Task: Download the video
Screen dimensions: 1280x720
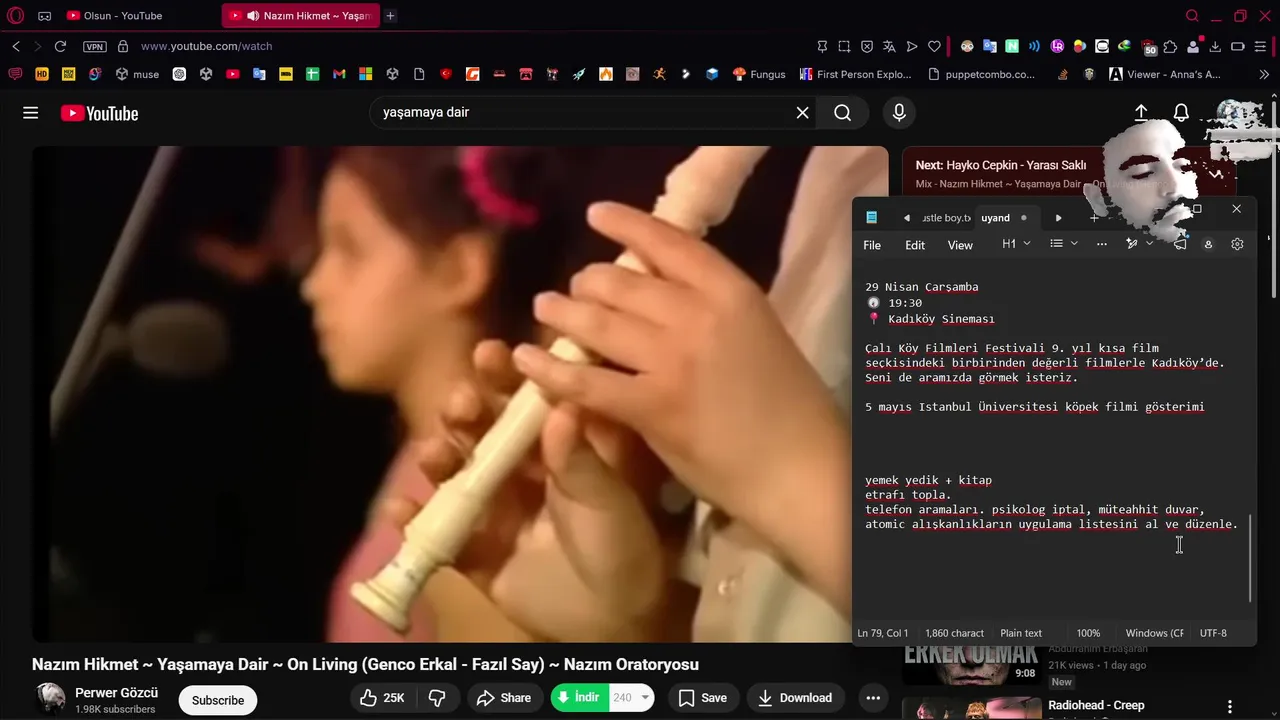Action: pos(795,698)
